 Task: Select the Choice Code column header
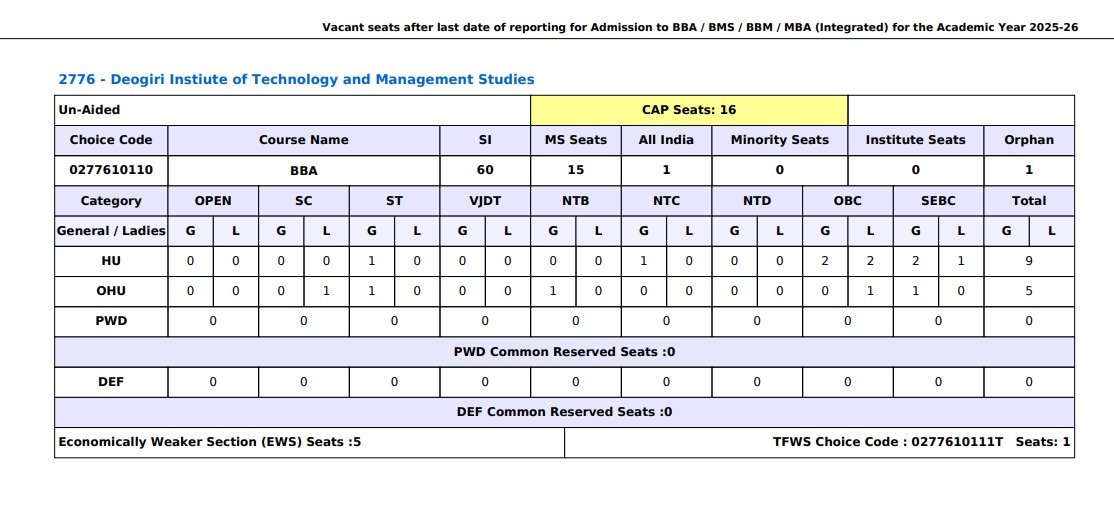click(111, 140)
